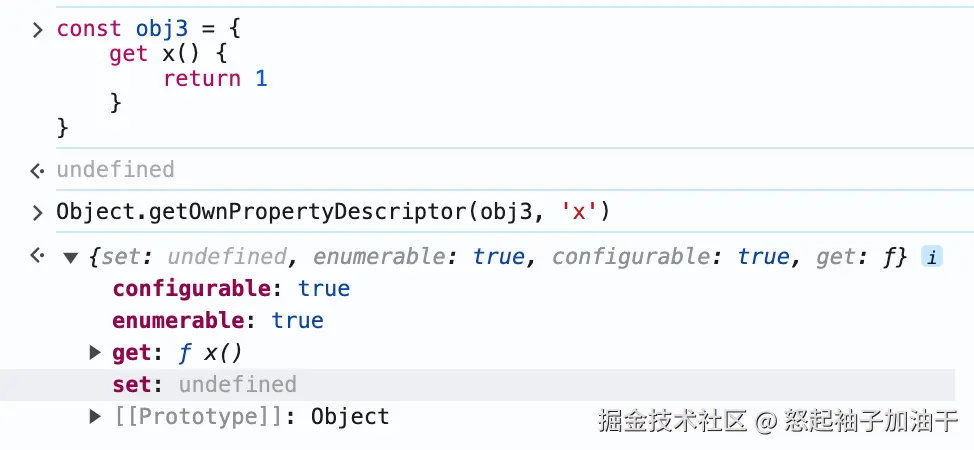Viewport: 974px width, 450px height.
Task: Expand the [[Prototype]]: Object entry
Action: coord(95,416)
